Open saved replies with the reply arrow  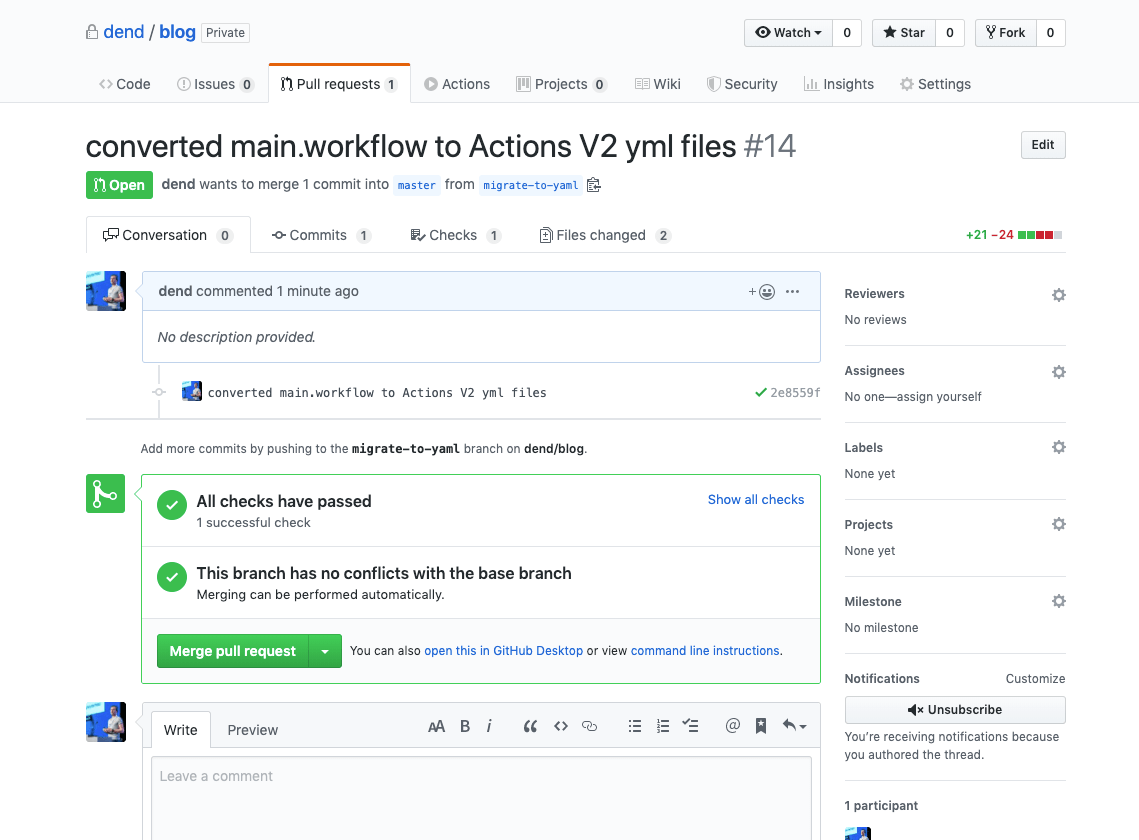[794, 725]
